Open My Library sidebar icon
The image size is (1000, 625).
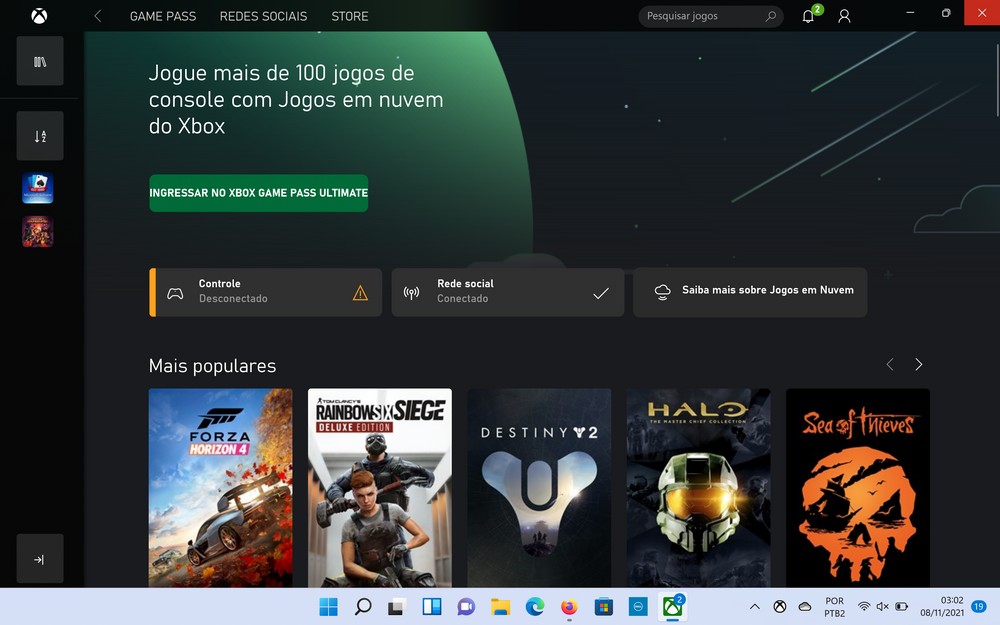coord(40,61)
